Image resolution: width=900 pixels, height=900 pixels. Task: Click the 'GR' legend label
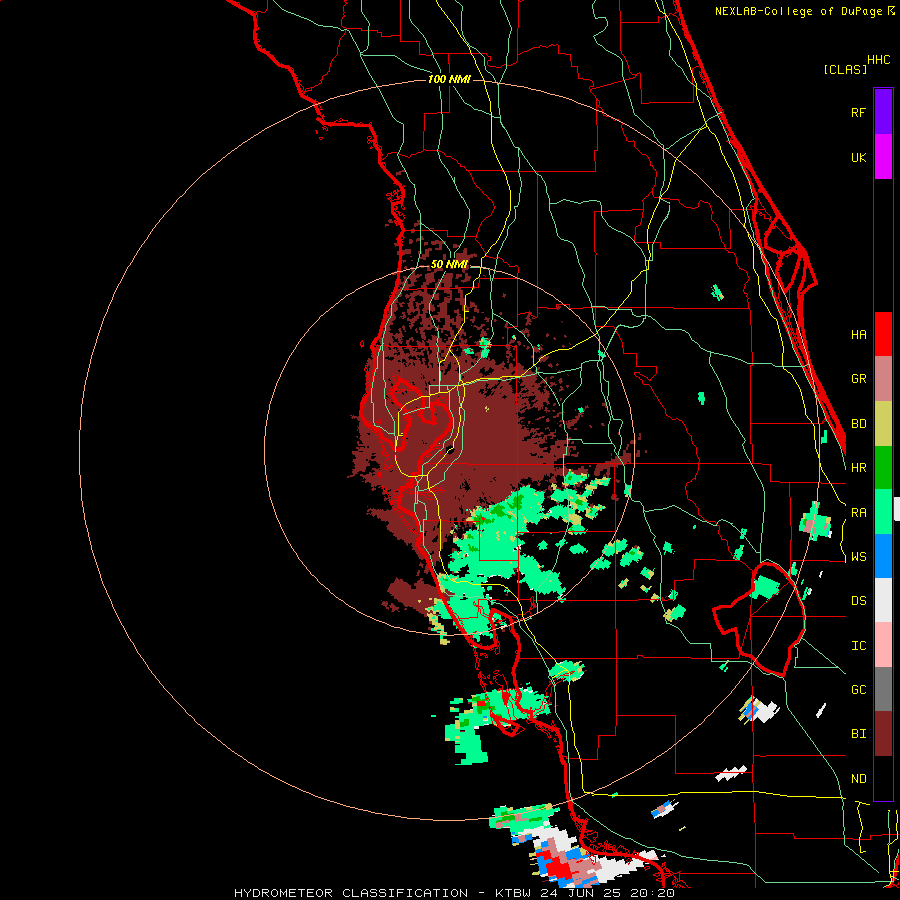tap(858, 379)
